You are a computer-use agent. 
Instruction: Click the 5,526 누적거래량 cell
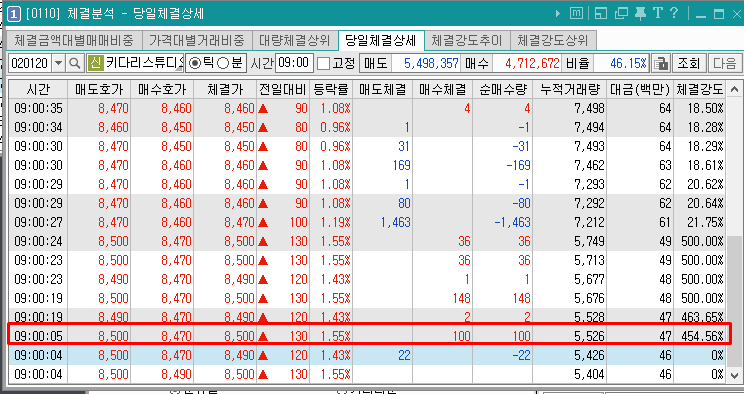[x=569, y=336]
